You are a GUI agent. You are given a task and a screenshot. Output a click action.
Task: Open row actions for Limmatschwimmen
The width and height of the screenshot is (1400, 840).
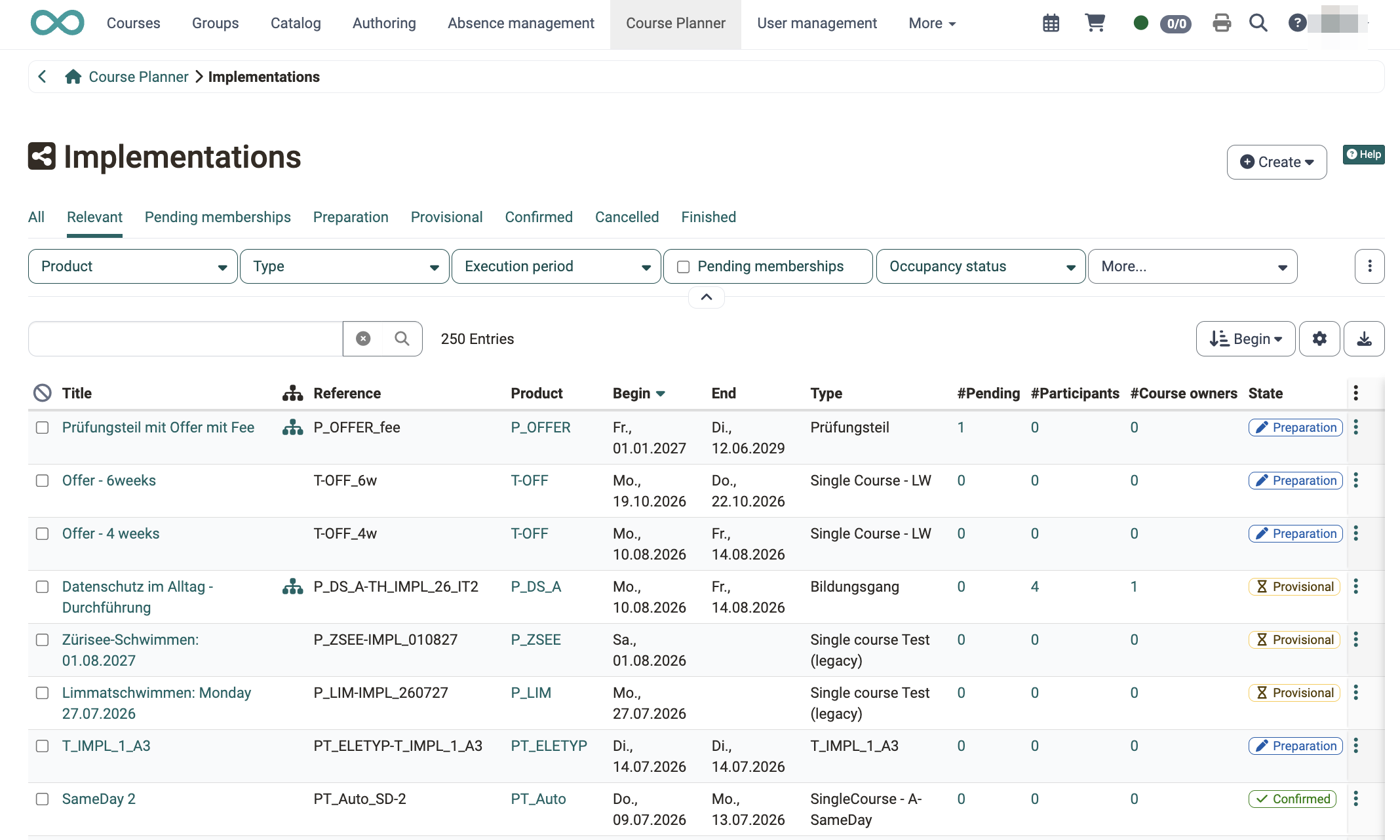point(1355,693)
